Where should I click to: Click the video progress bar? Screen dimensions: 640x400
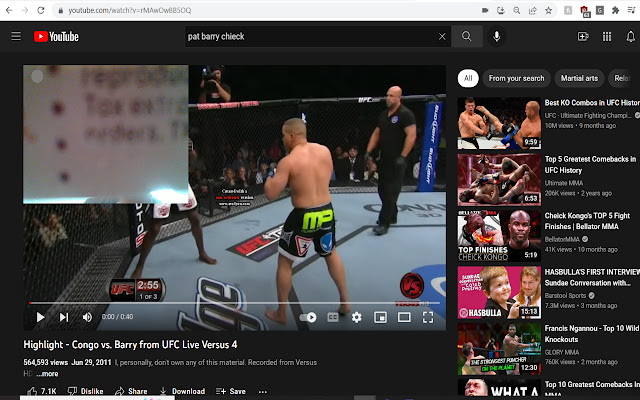click(235, 303)
